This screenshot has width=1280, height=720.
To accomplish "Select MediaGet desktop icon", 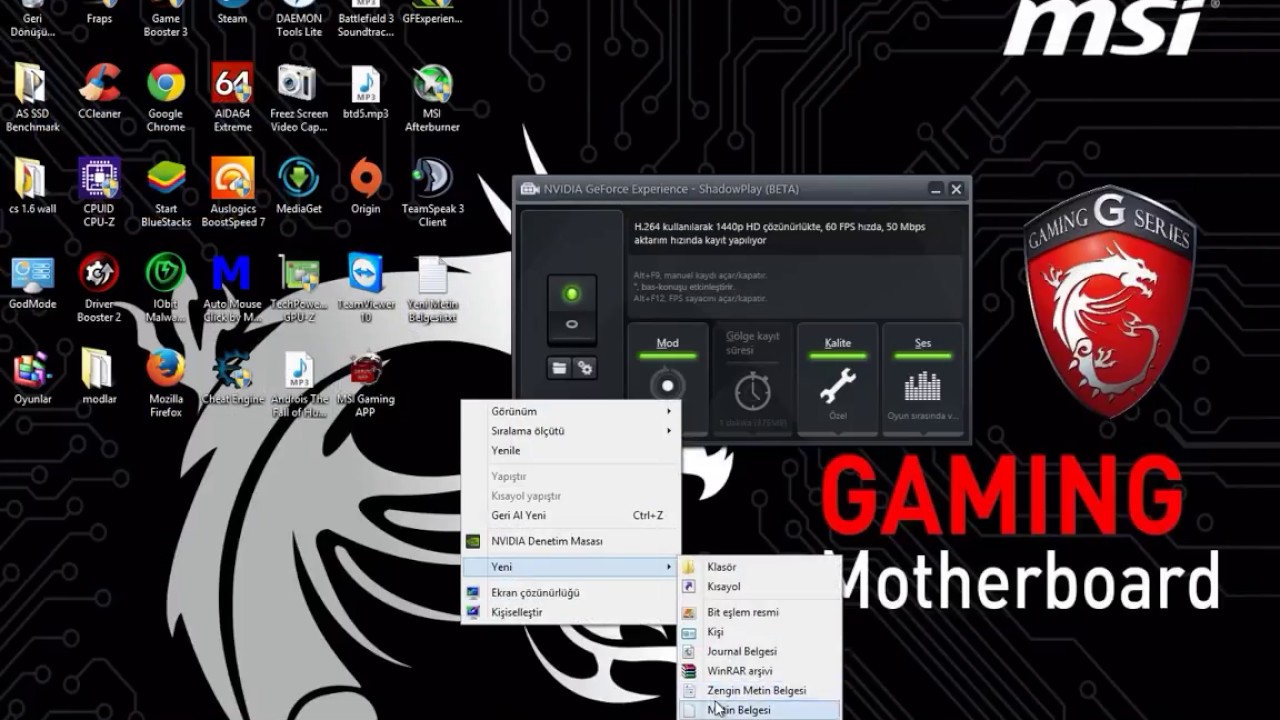I will pos(298,187).
